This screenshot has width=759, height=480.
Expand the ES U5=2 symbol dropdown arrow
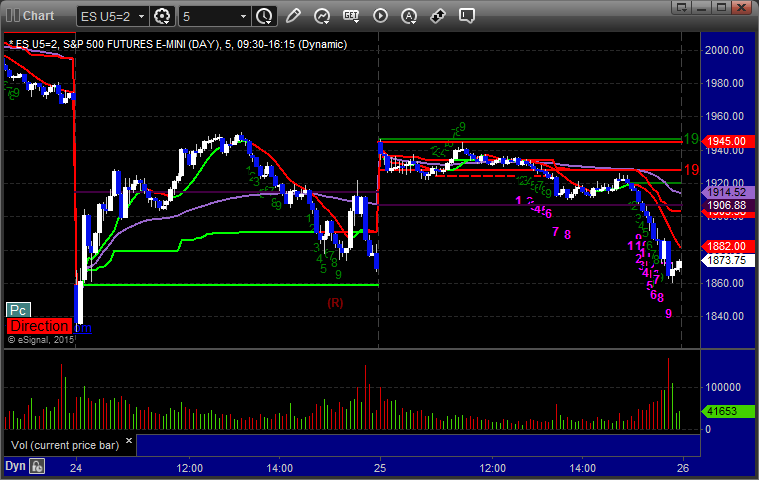141,16
